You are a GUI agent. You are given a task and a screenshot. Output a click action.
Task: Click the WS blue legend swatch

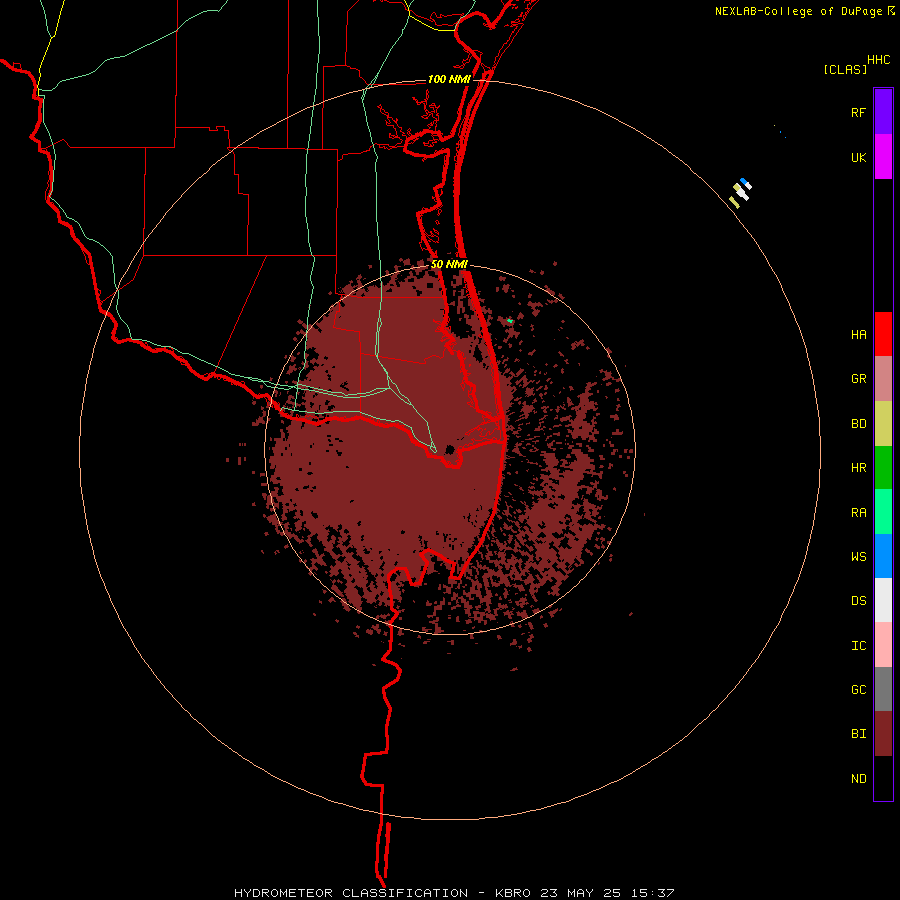883,556
